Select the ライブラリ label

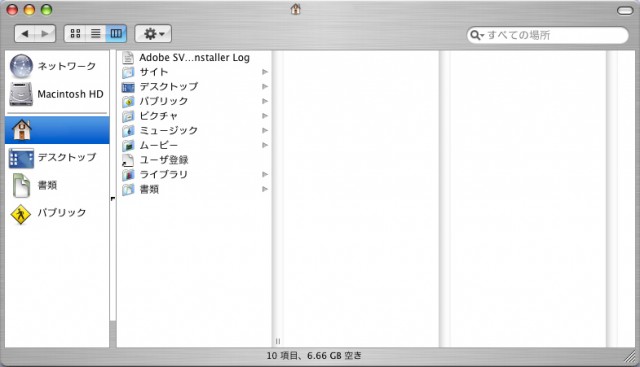[164, 175]
